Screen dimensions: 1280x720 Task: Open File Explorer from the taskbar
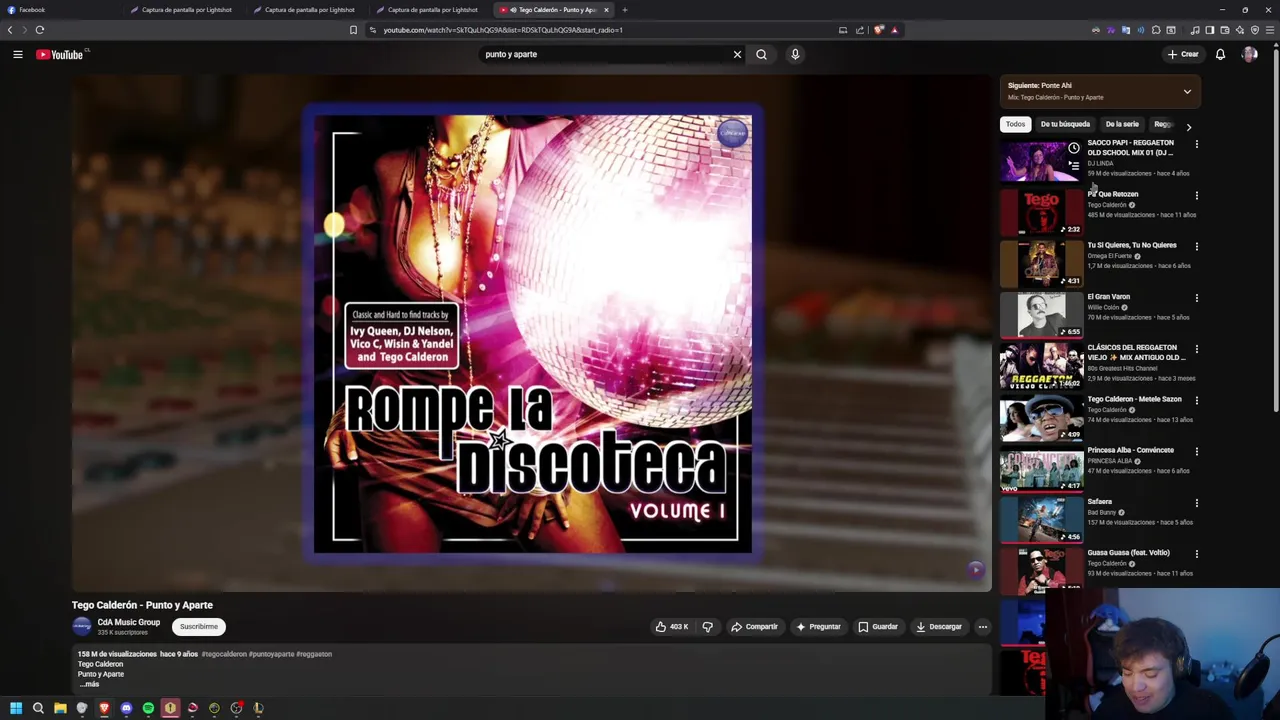[60, 708]
